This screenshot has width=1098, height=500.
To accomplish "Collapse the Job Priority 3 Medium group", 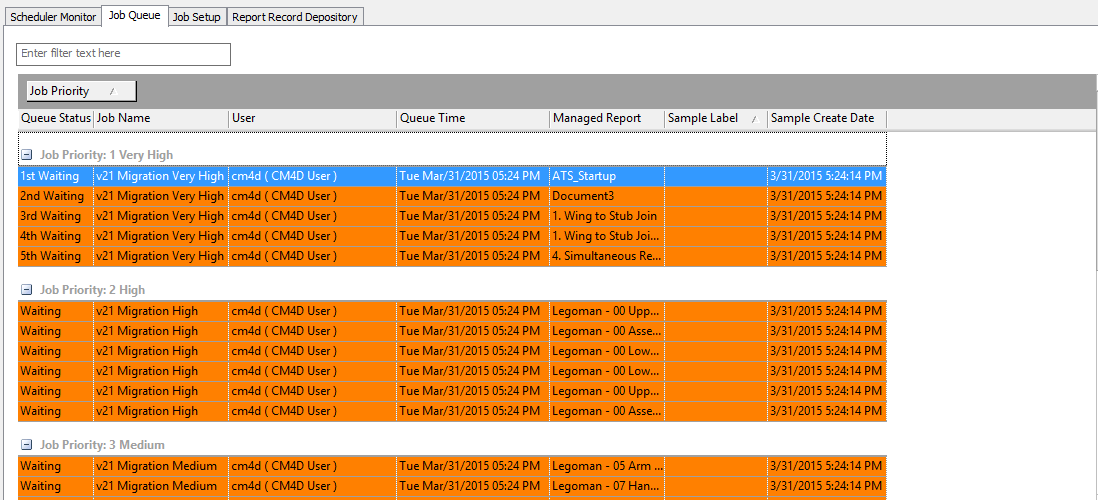I will [x=26, y=445].
